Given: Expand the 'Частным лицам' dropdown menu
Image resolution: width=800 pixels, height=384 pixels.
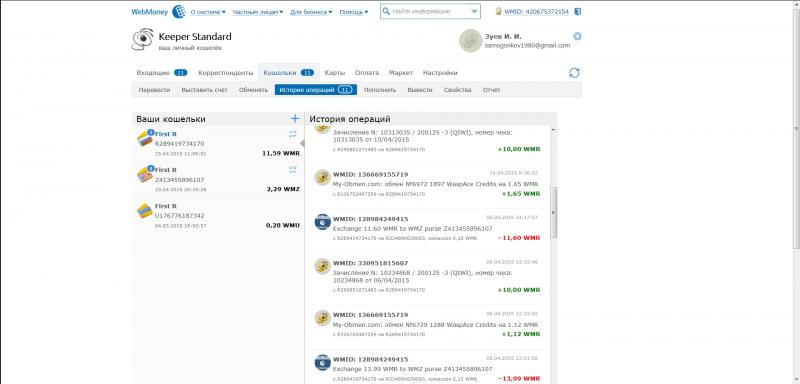Looking at the screenshot, I should pyautogui.click(x=258, y=12).
